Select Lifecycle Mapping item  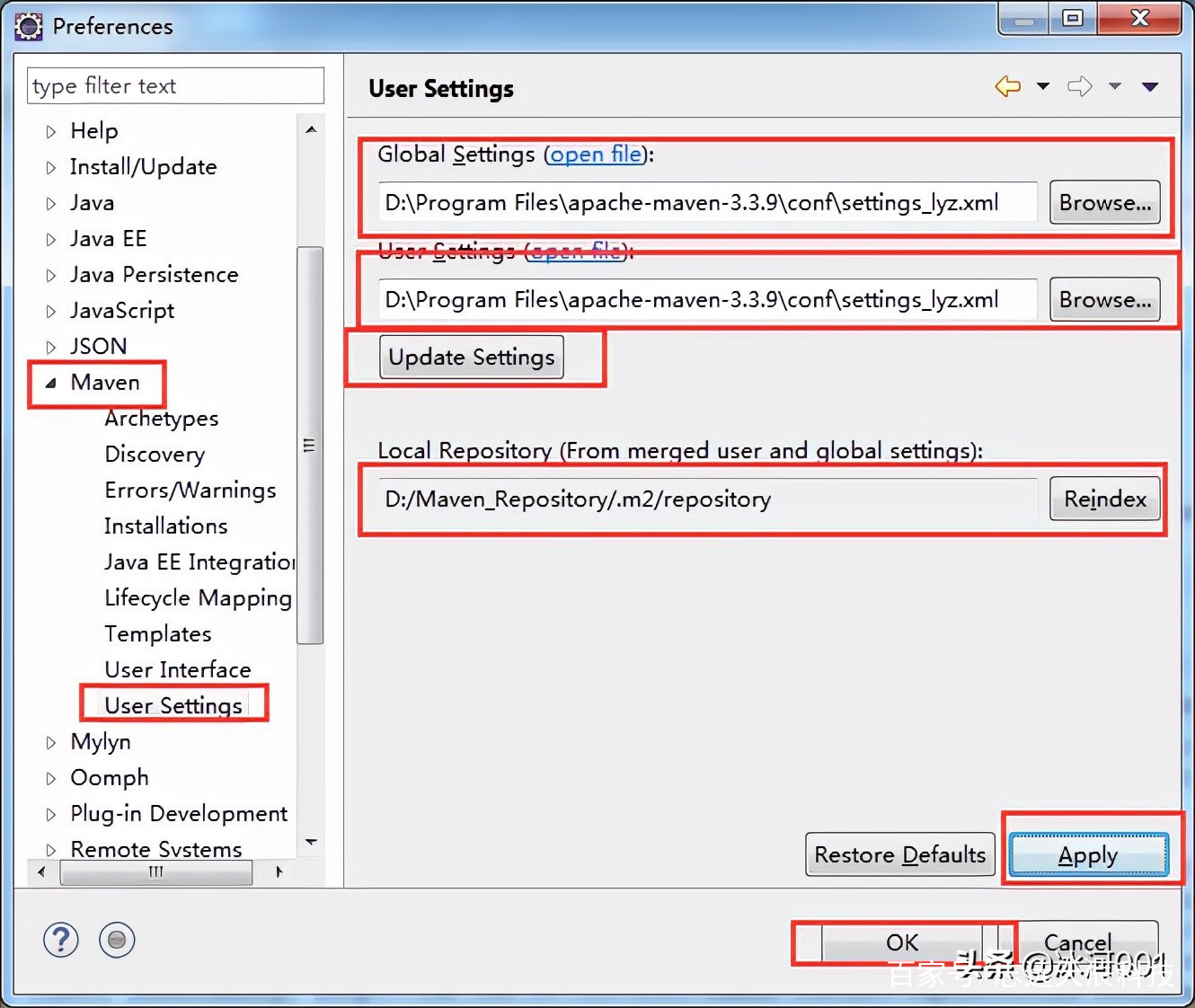click(x=199, y=598)
